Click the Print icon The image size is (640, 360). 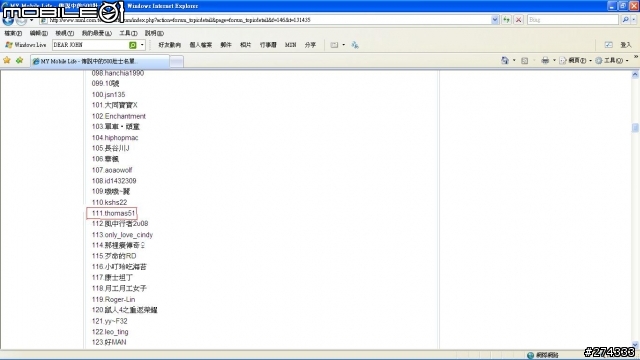[x=545, y=60]
